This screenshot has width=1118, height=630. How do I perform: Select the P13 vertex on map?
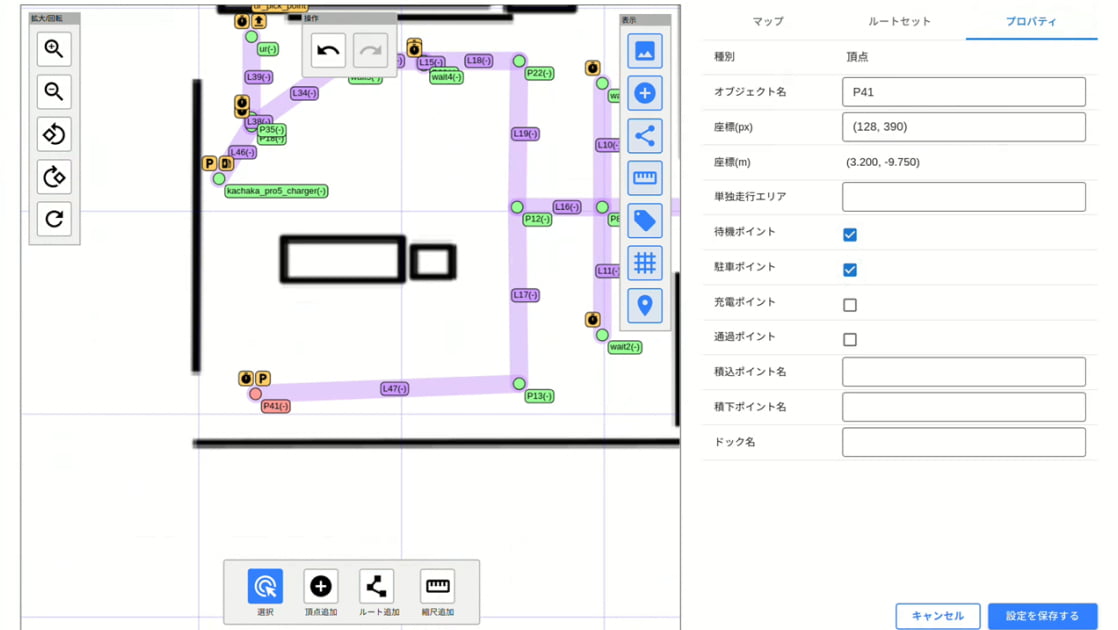[x=519, y=384]
